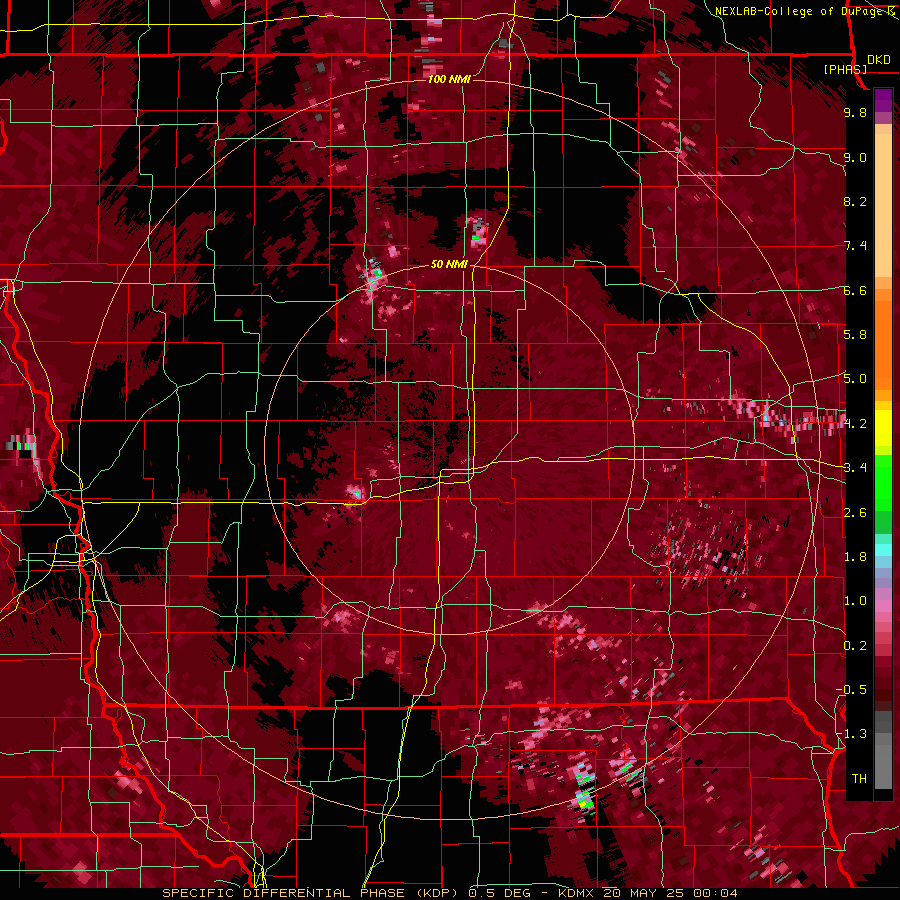This screenshot has height=900, width=900.
Task: Pick the pink segment of the color bar
Action: [883, 606]
